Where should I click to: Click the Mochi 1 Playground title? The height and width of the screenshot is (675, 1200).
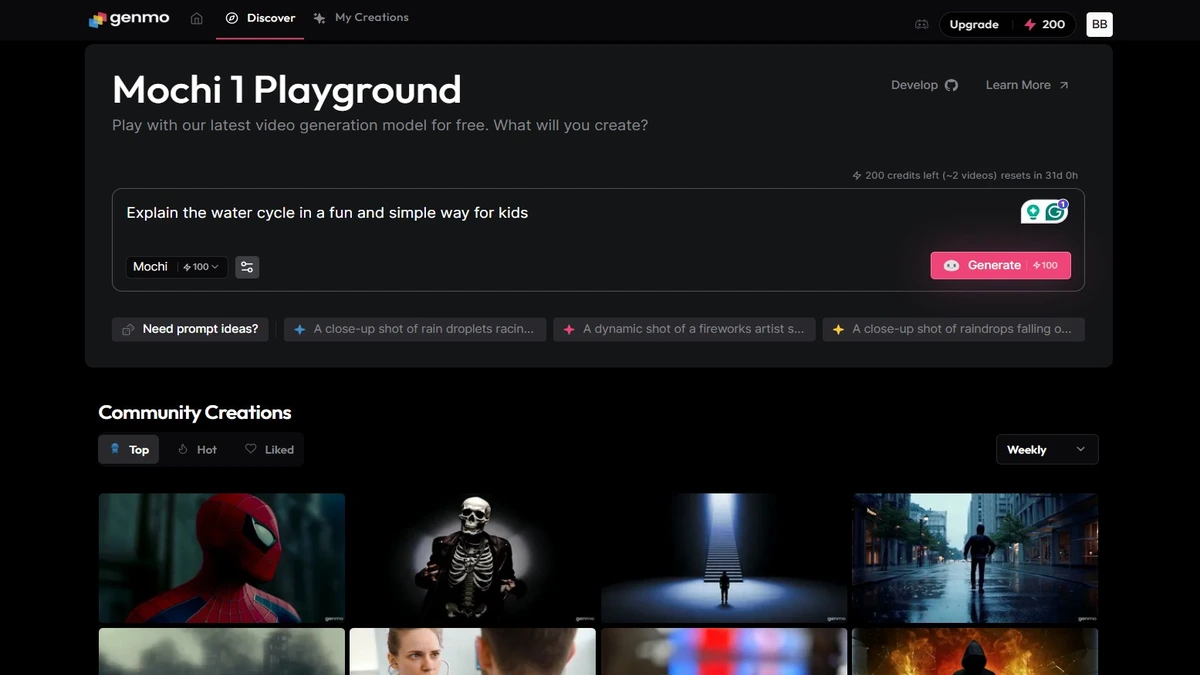[x=286, y=90]
